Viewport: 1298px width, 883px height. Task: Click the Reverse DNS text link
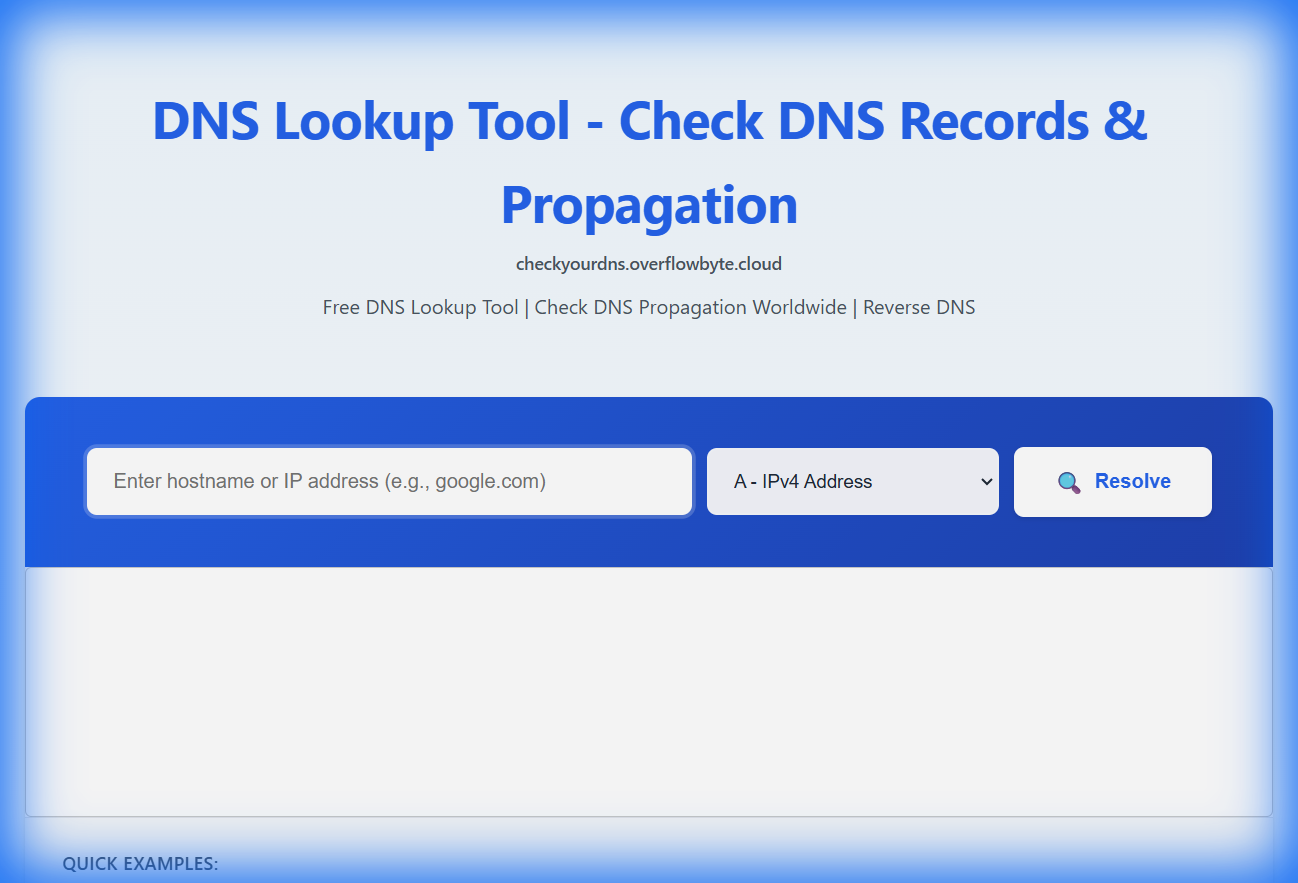(919, 307)
